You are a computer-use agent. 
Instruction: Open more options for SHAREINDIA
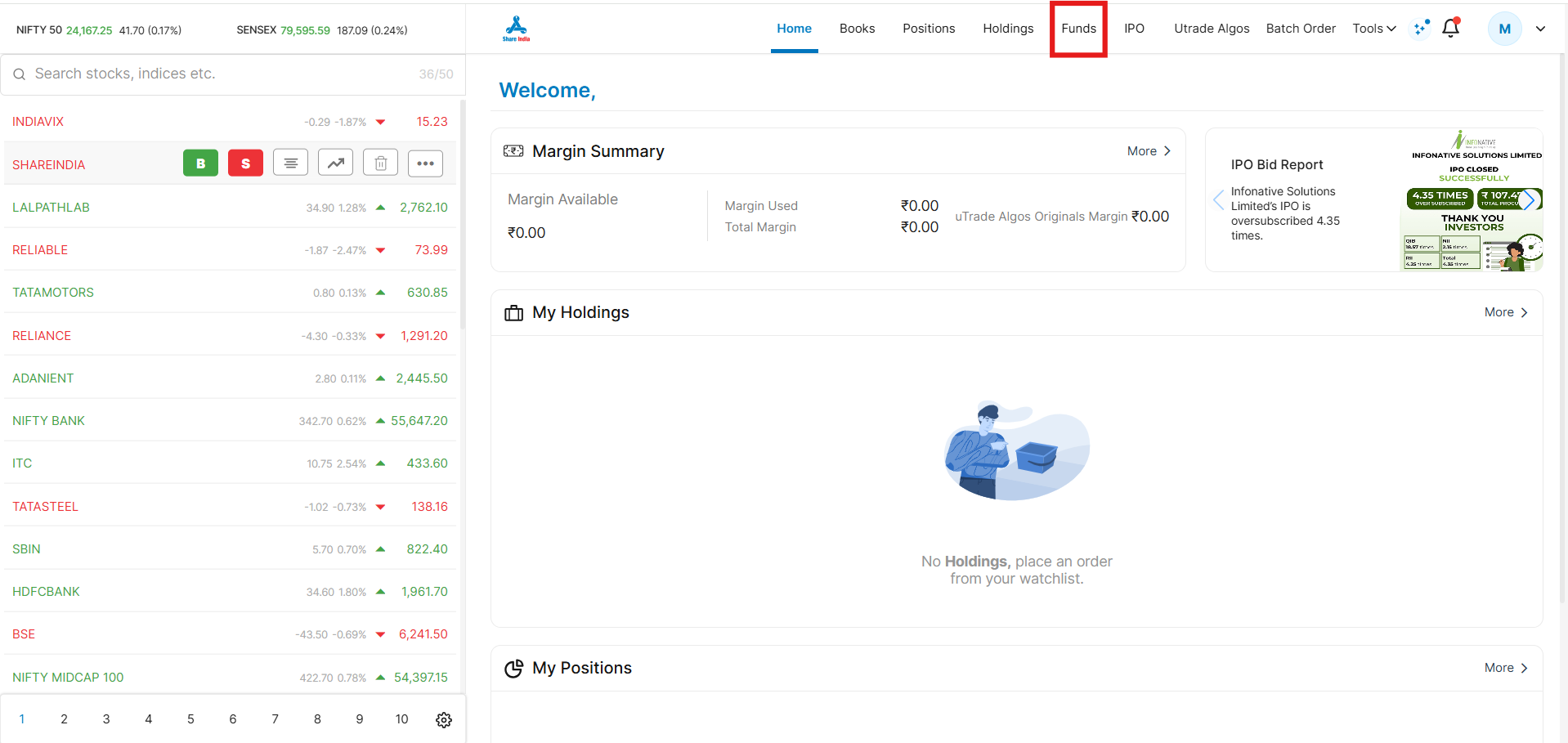pyautogui.click(x=425, y=163)
